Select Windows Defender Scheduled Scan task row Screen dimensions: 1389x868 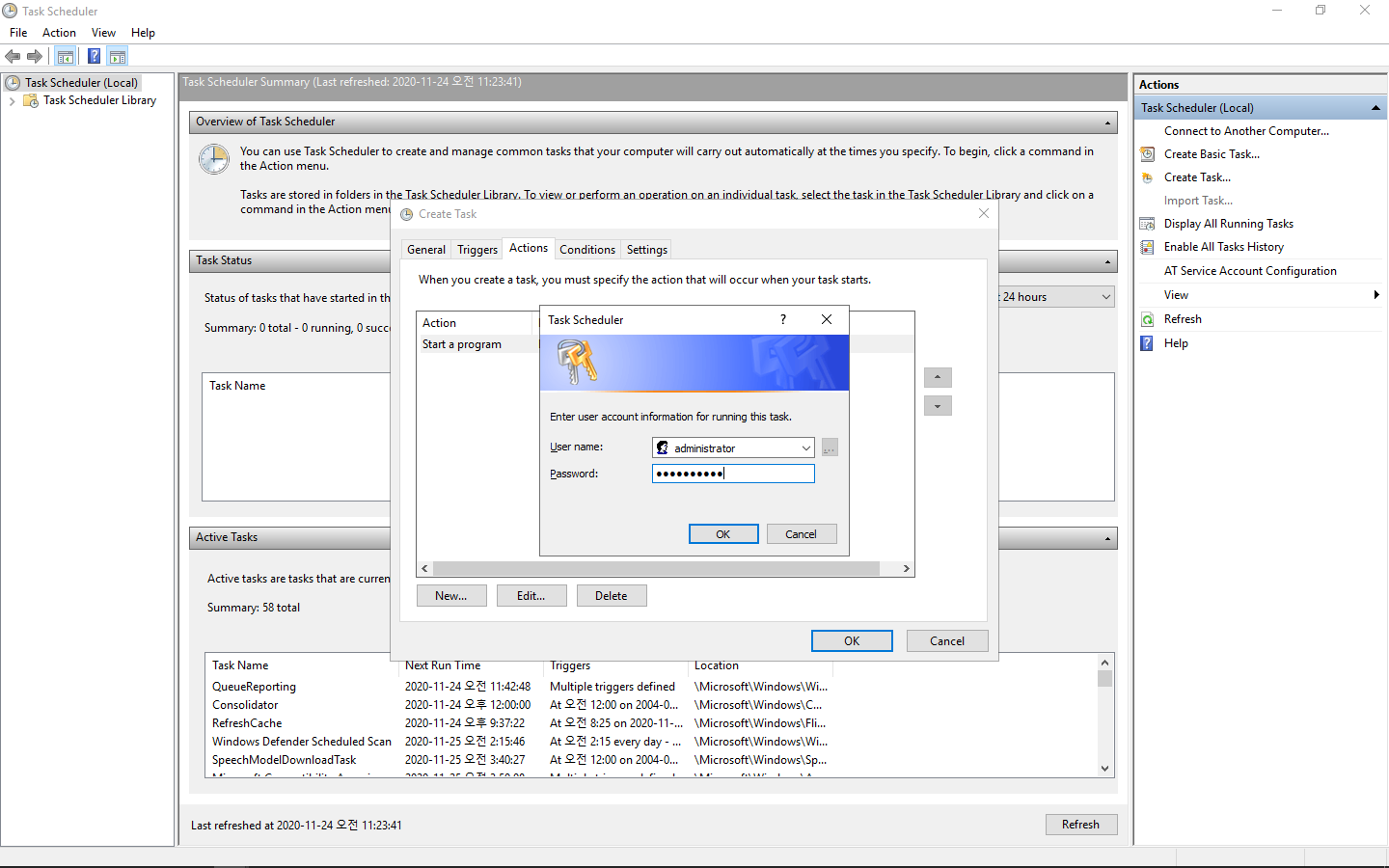point(521,742)
